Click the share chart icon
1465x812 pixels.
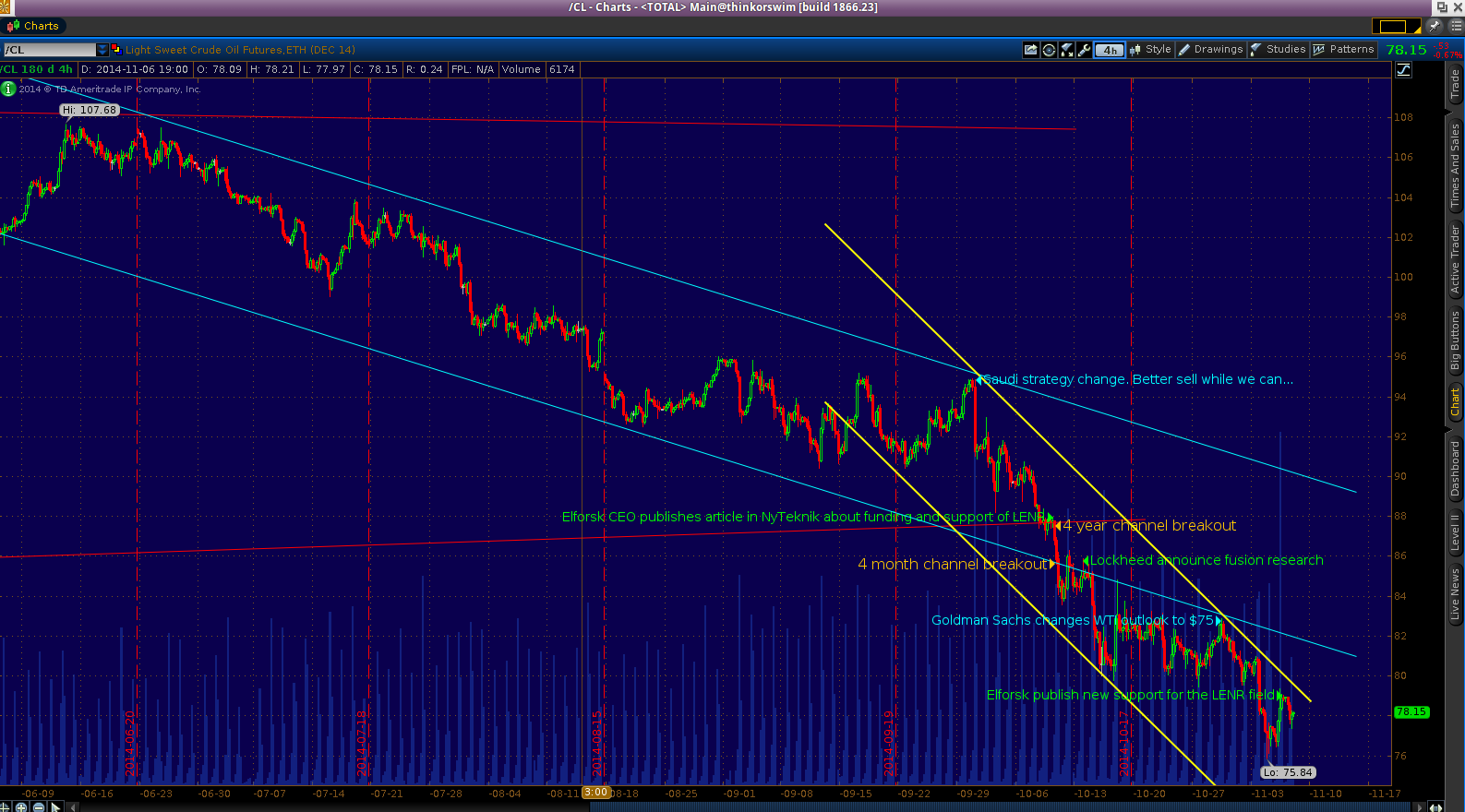click(1031, 50)
